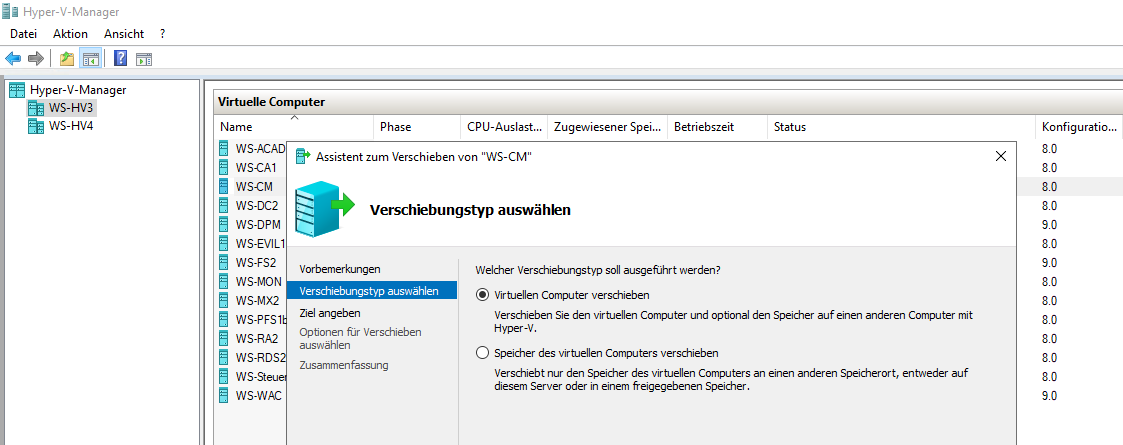The height and width of the screenshot is (445, 1123).
Task: Select 'Speicher des virtuellen Computers verschieben' option
Action: (483, 353)
